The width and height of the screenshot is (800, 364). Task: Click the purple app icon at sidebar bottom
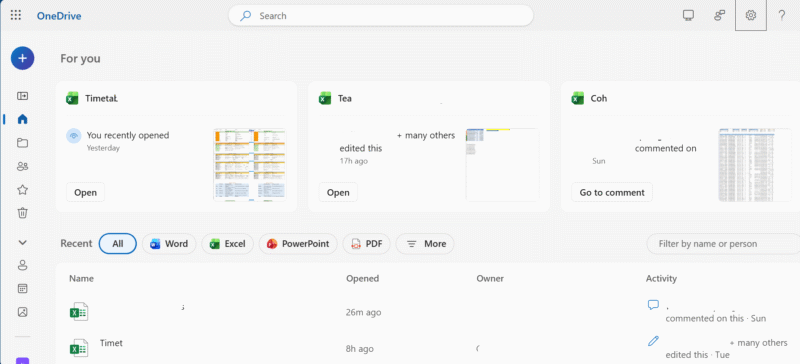22,360
